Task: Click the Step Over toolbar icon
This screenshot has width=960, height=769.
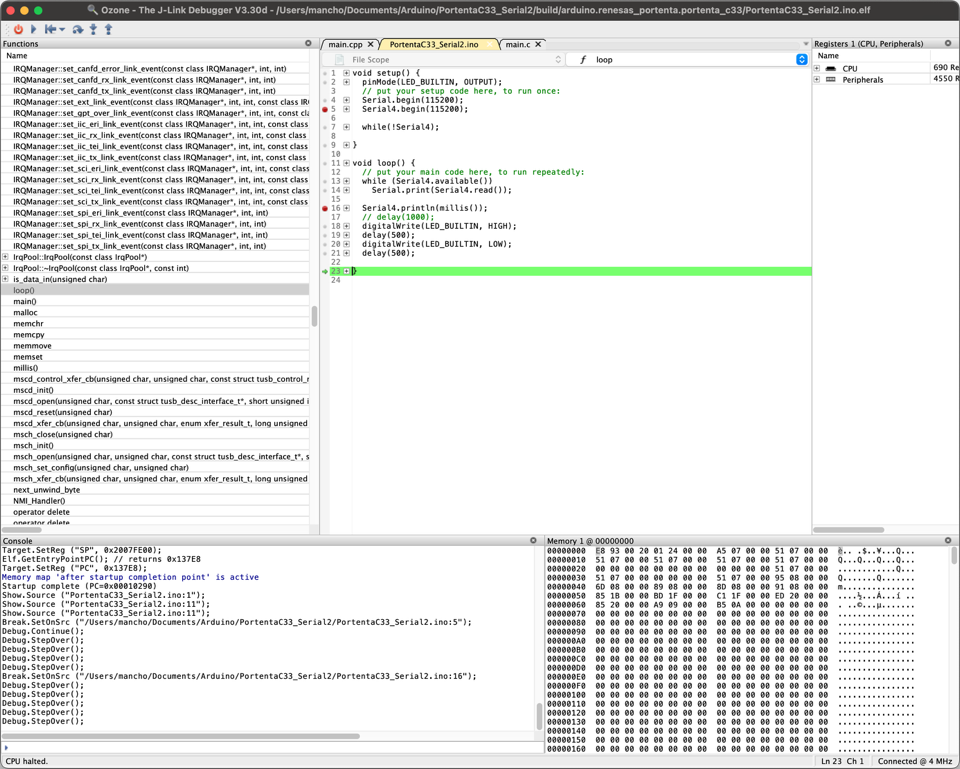Action: click(x=78, y=29)
